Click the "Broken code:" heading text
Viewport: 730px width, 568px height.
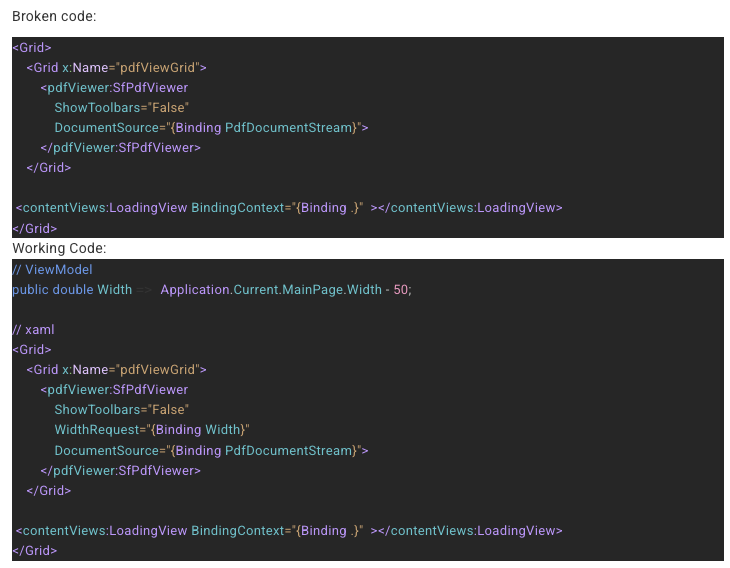pos(54,17)
